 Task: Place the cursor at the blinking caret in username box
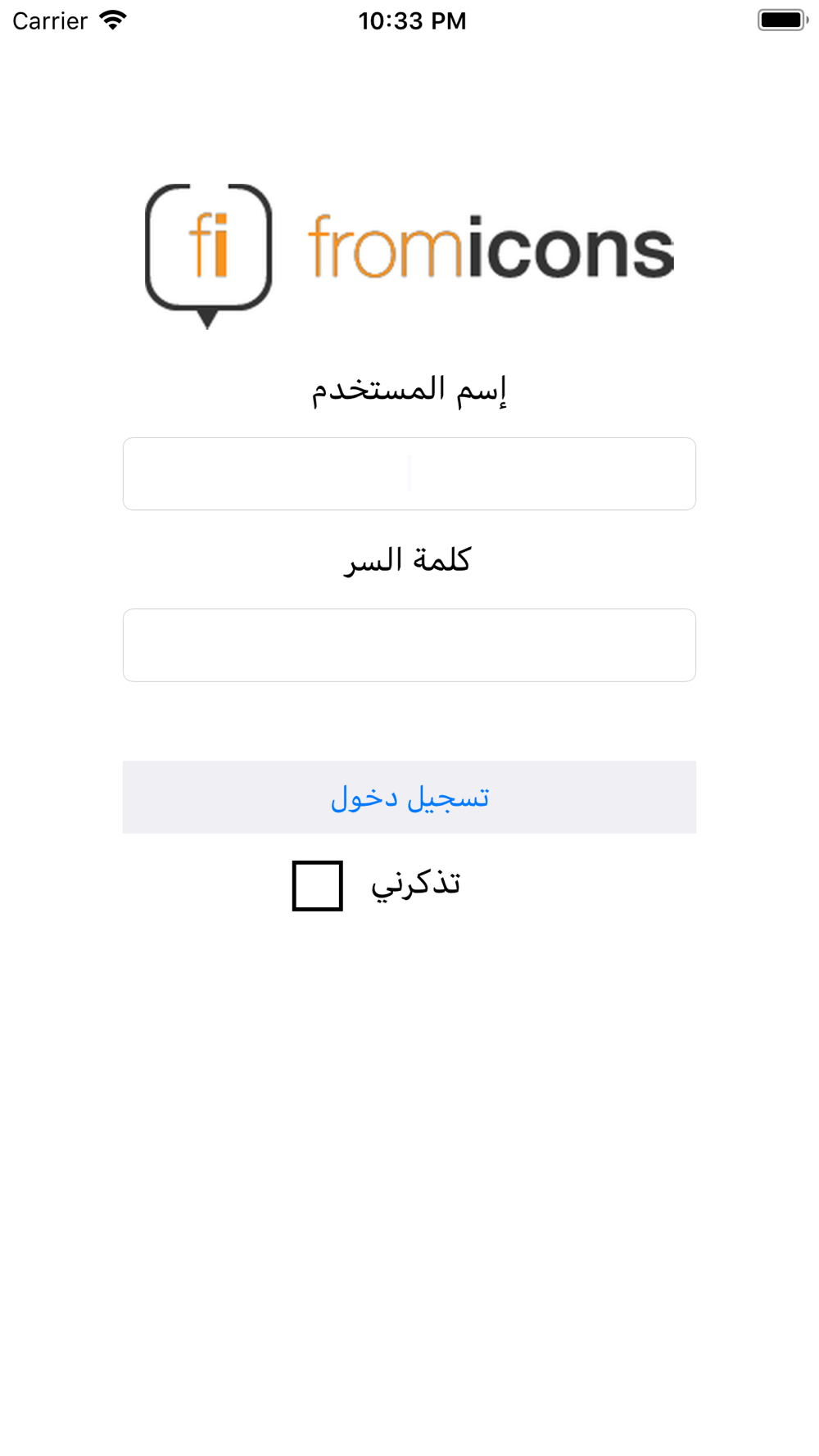[x=409, y=474]
